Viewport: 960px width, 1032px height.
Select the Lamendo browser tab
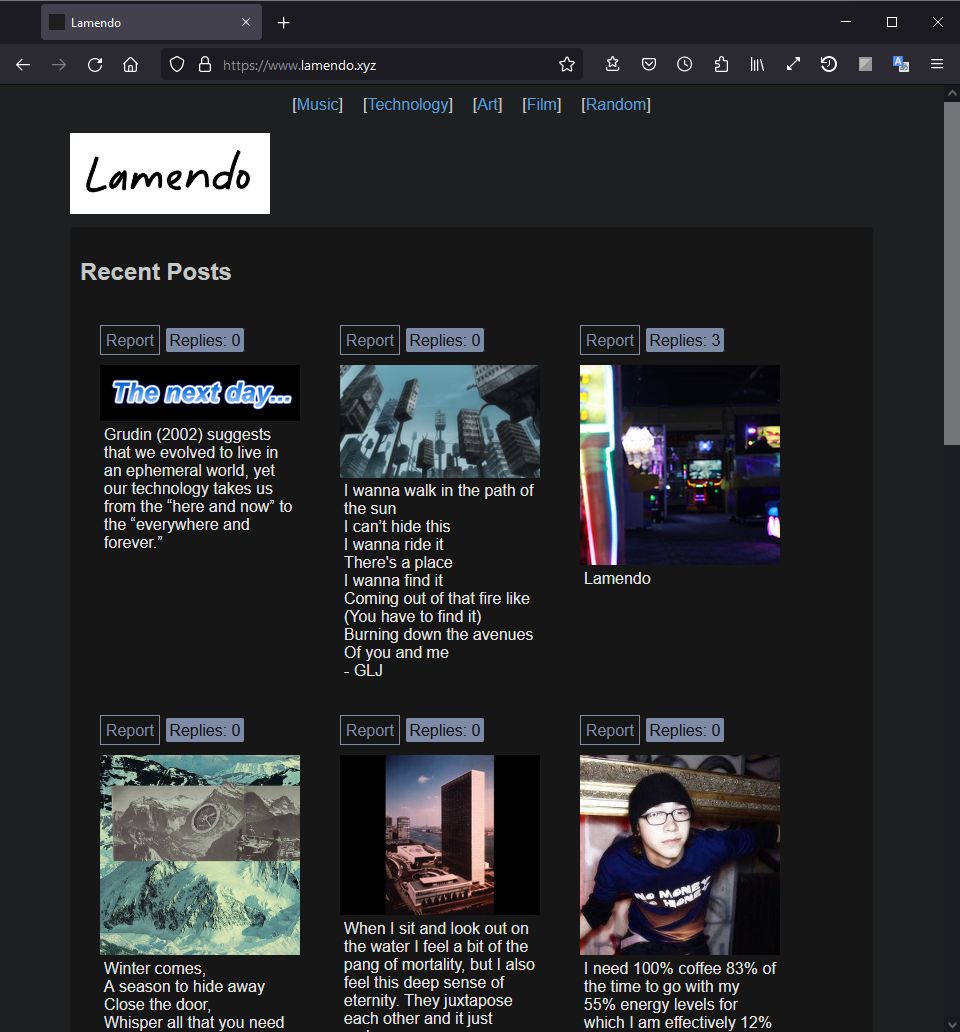click(x=151, y=22)
